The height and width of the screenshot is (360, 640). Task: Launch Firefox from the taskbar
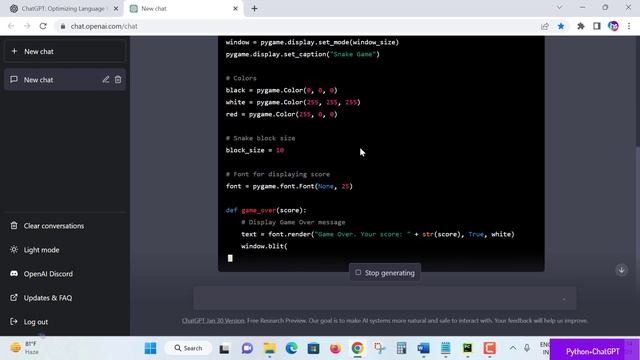pyautogui.click(x=336, y=348)
